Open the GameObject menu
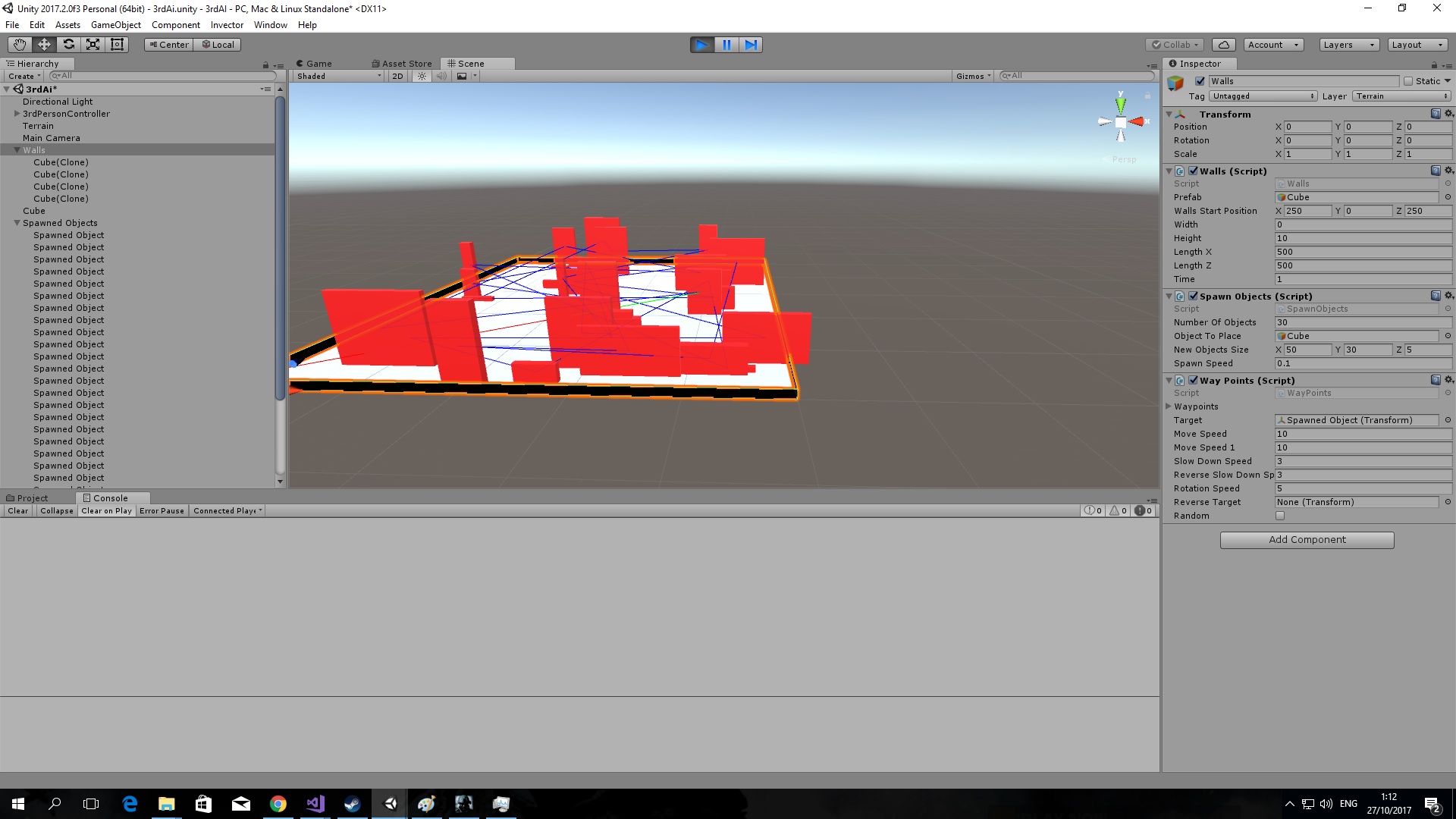Image resolution: width=1456 pixels, height=819 pixels. click(x=116, y=25)
